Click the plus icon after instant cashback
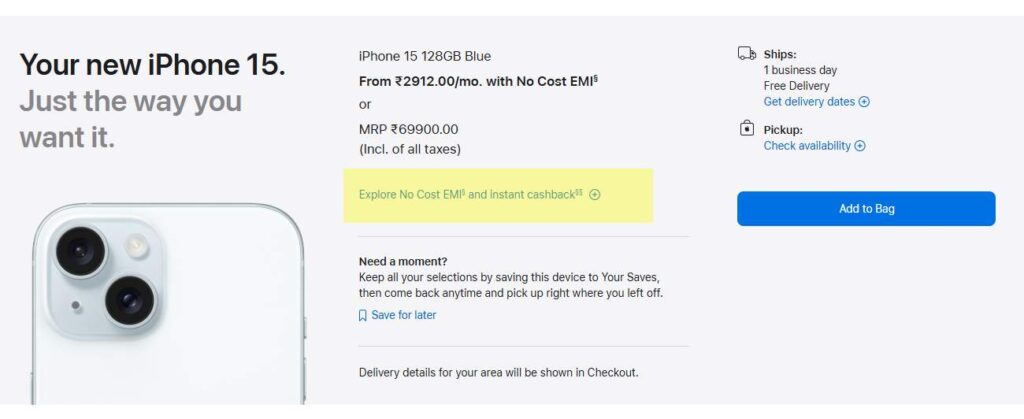1024x419 pixels. point(595,195)
